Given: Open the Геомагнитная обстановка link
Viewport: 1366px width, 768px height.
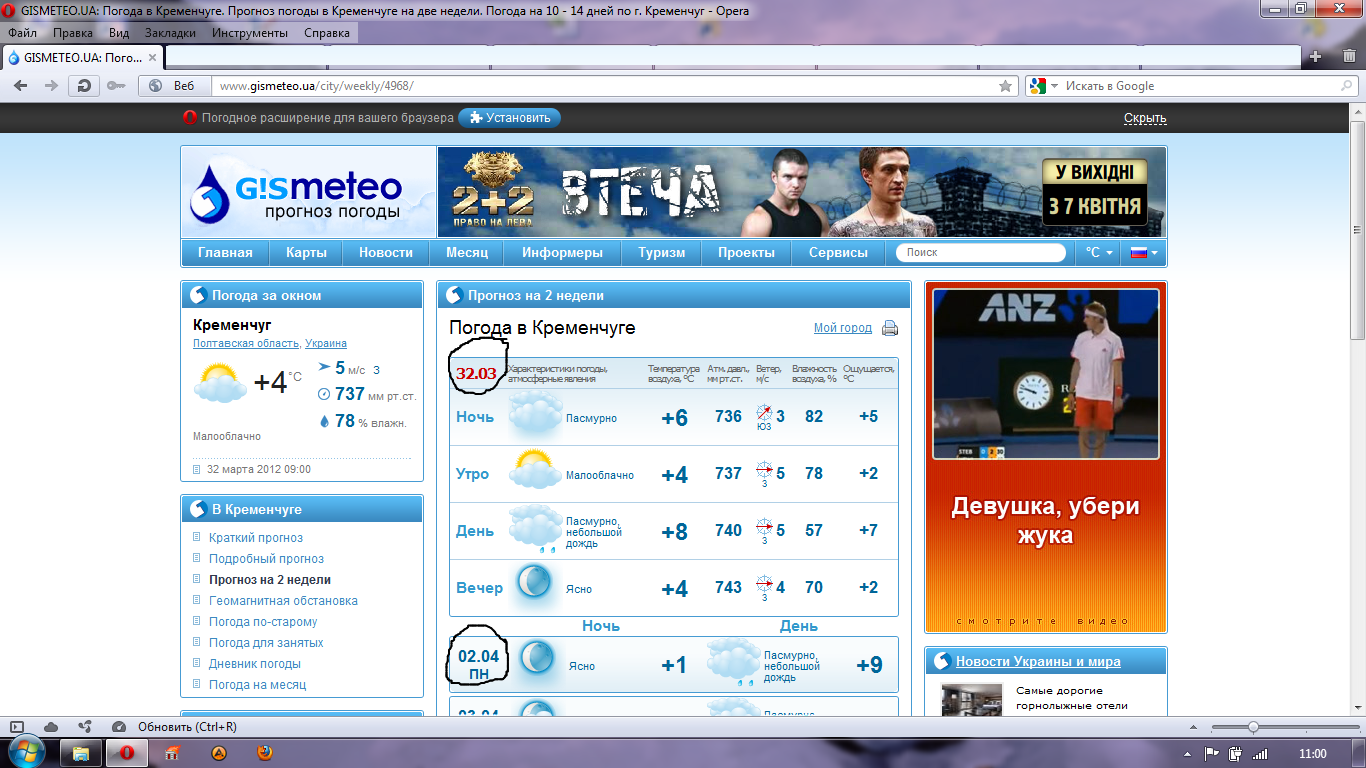Looking at the screenshot, I should point(283,601).
